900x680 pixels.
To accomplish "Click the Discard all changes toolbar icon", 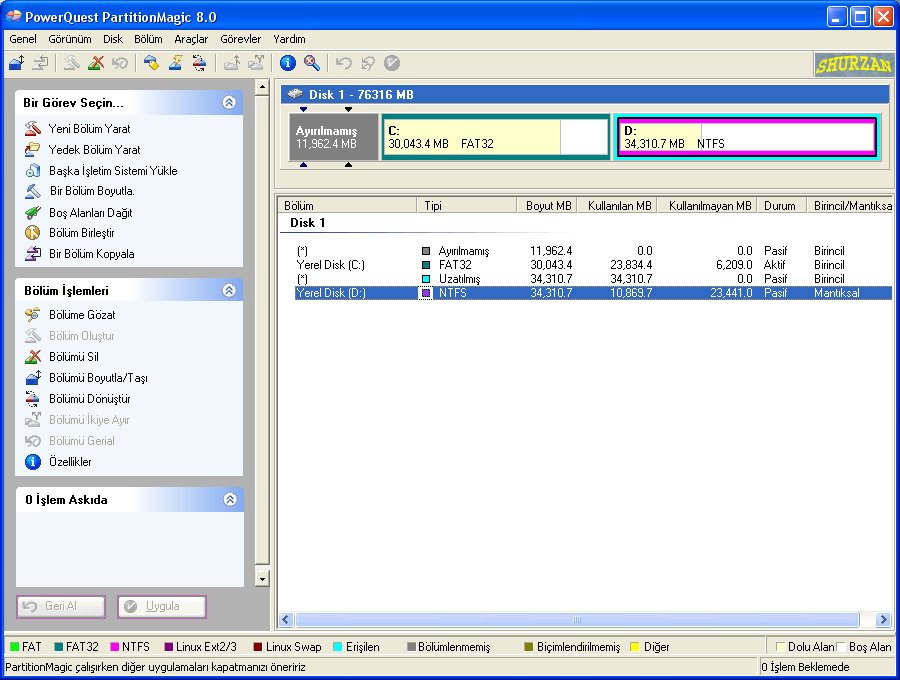I will pos(367,63).
